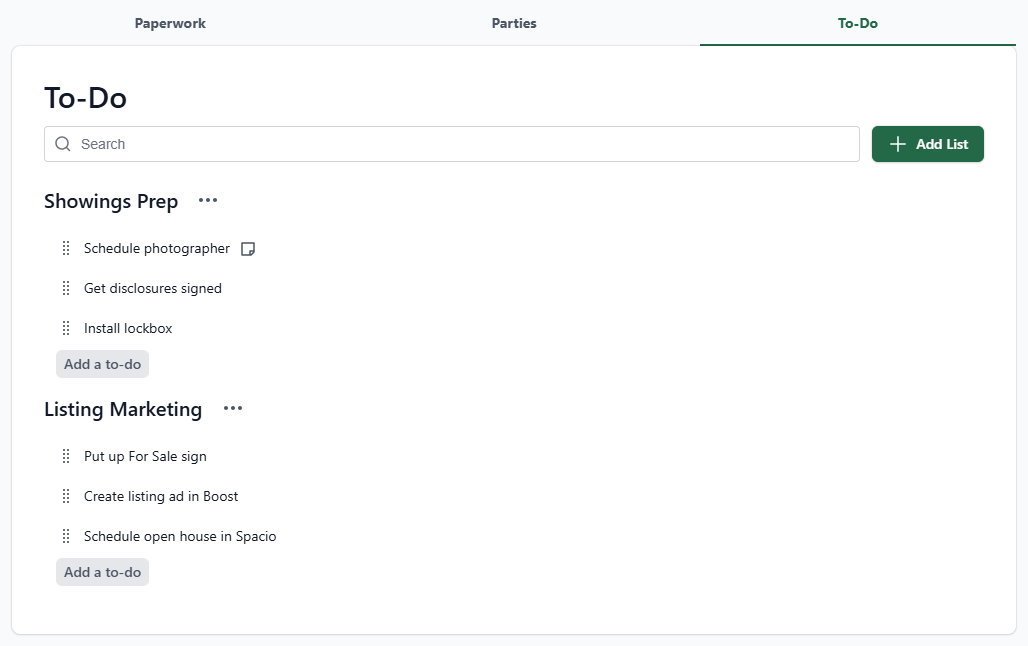Click the drag handle beside Install lockbox

(x=66, y=328)
